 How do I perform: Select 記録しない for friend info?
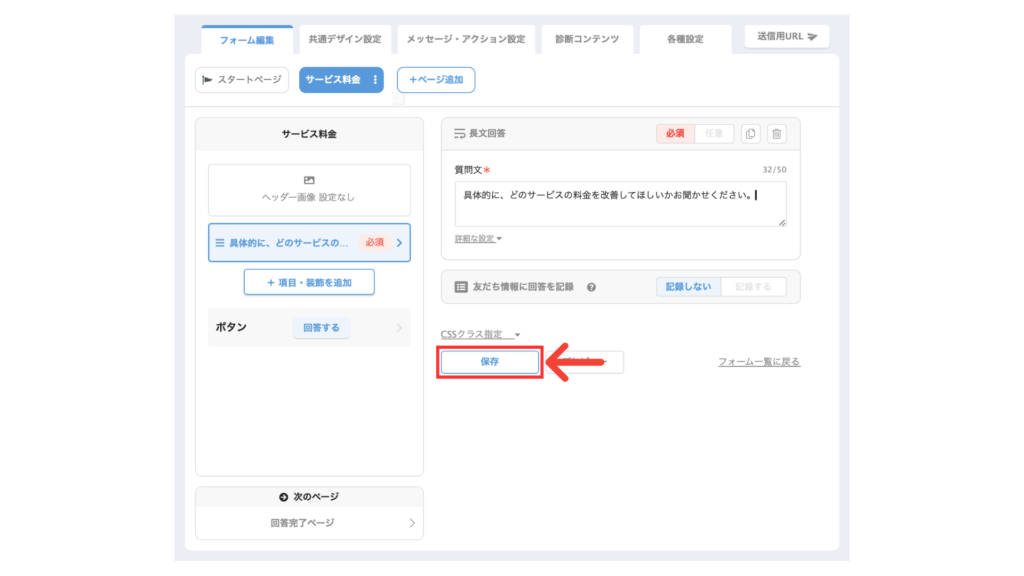pos(688,287)
